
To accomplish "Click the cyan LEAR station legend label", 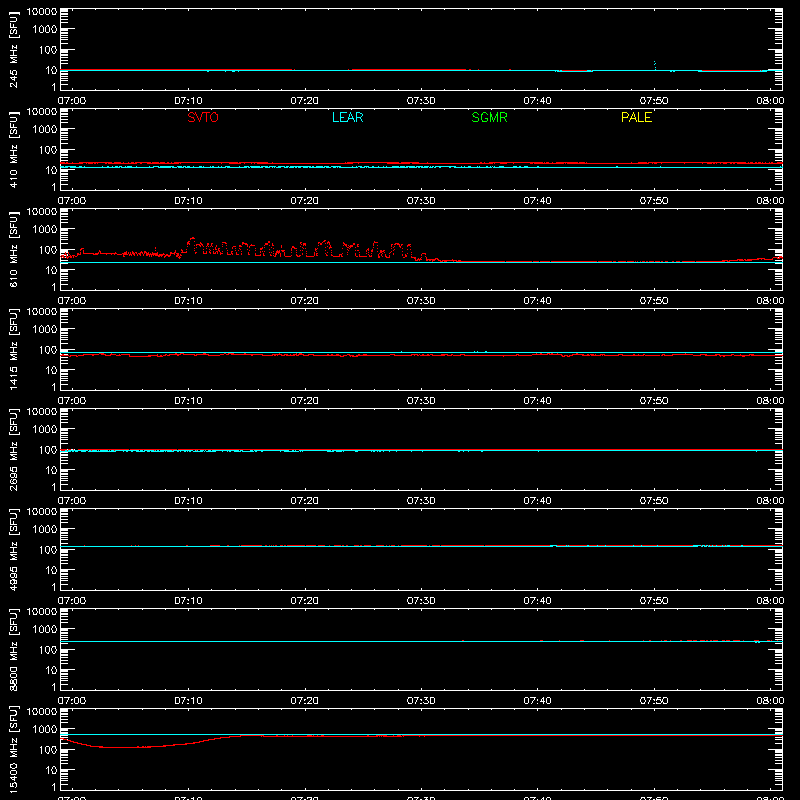I will click(347, 117).
